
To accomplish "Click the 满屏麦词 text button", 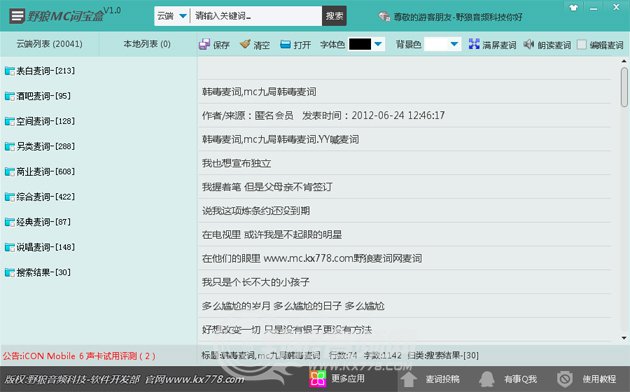I will coord(499,45).
